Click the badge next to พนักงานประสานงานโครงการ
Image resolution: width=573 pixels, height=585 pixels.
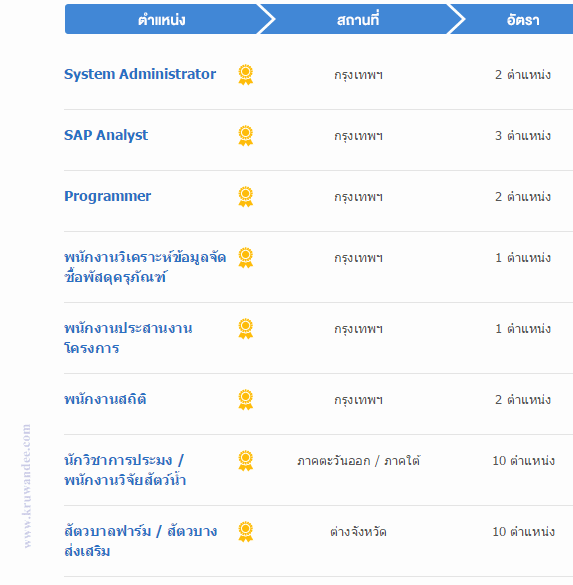coord(245,329)
